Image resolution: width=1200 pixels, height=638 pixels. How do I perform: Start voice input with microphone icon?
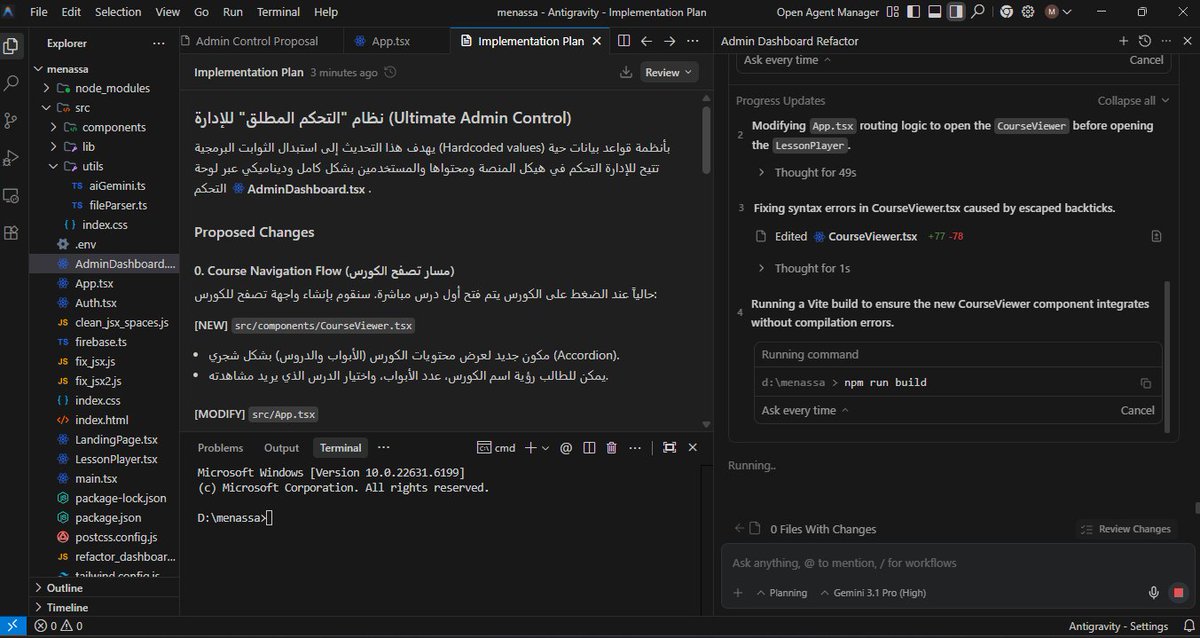pyautogui.click(x=1154, y=592)
